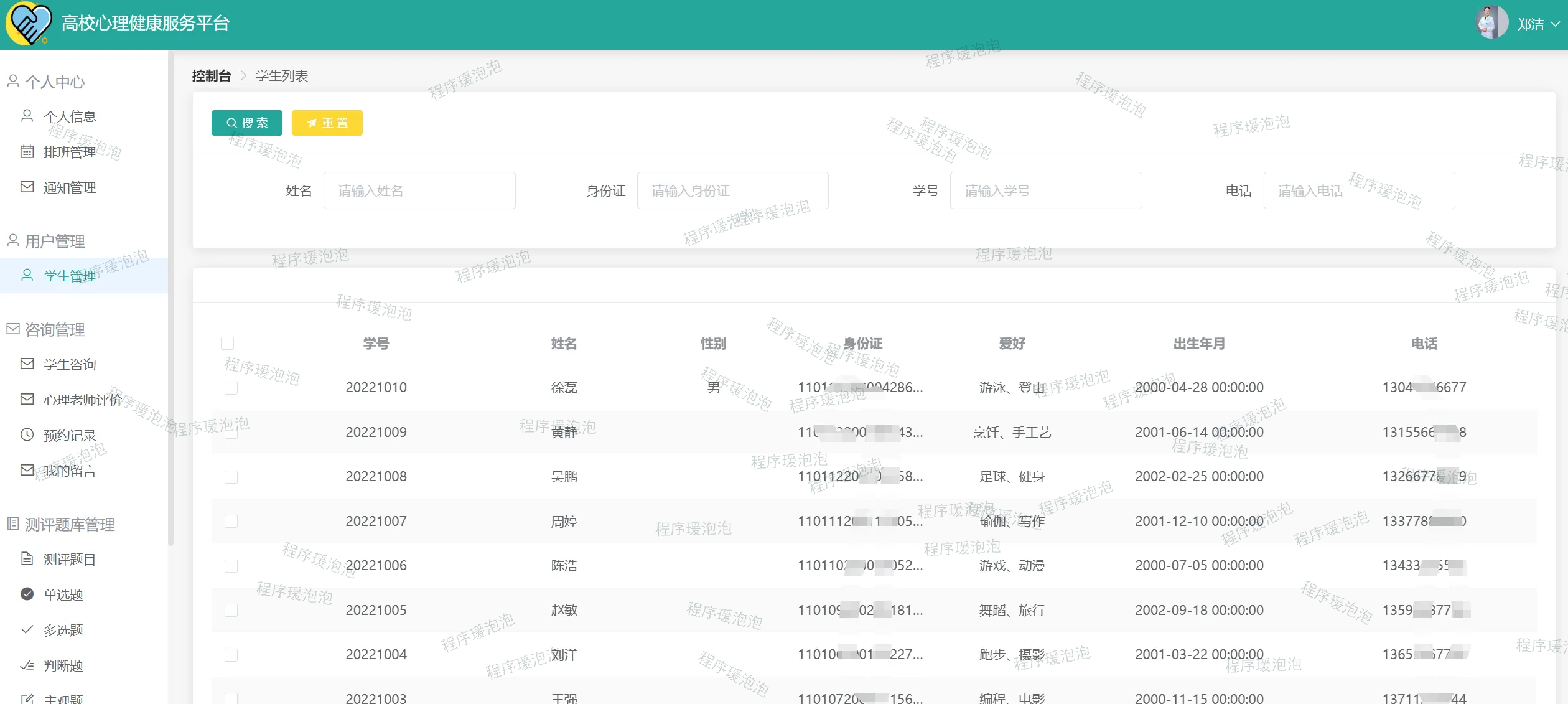Go to 多选题 menu item
This screenshot has height=704, width=1568.
[x=63, y=630]
